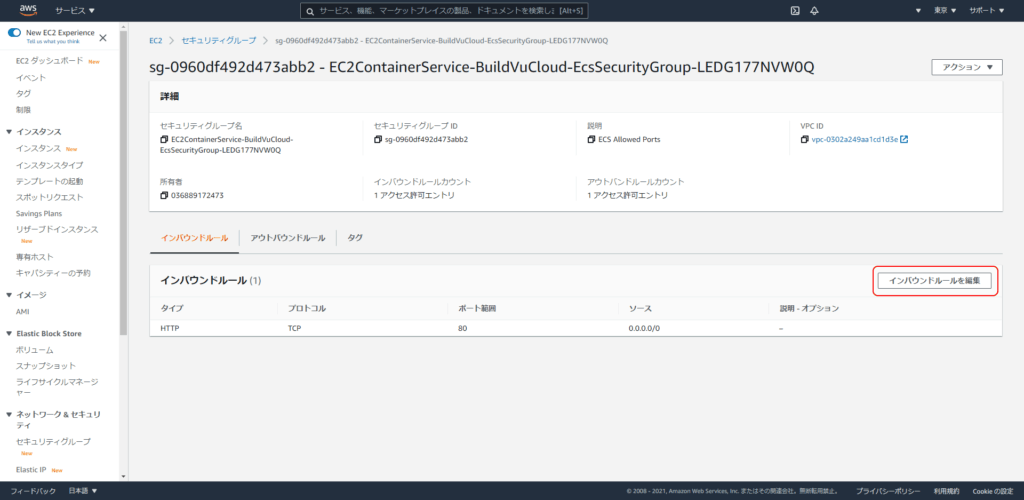
Task: Open インスタンスタイプ in sidebar
Action: (x=50, y=165)
